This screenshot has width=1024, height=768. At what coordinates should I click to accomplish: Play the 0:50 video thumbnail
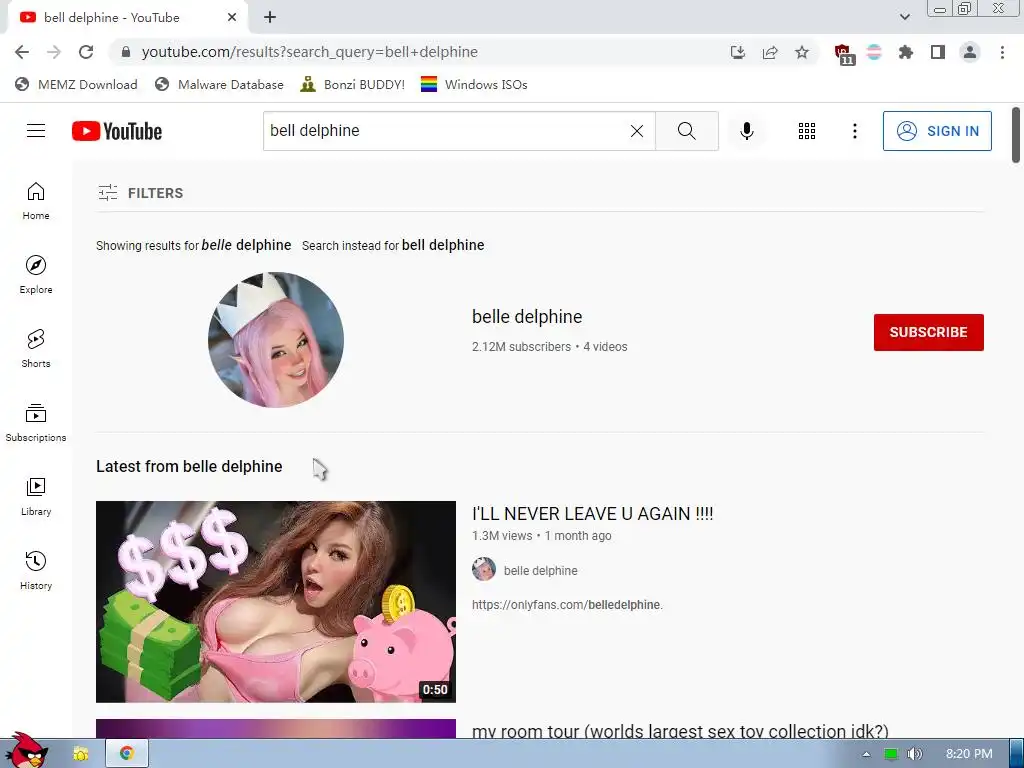click(276, 602)
